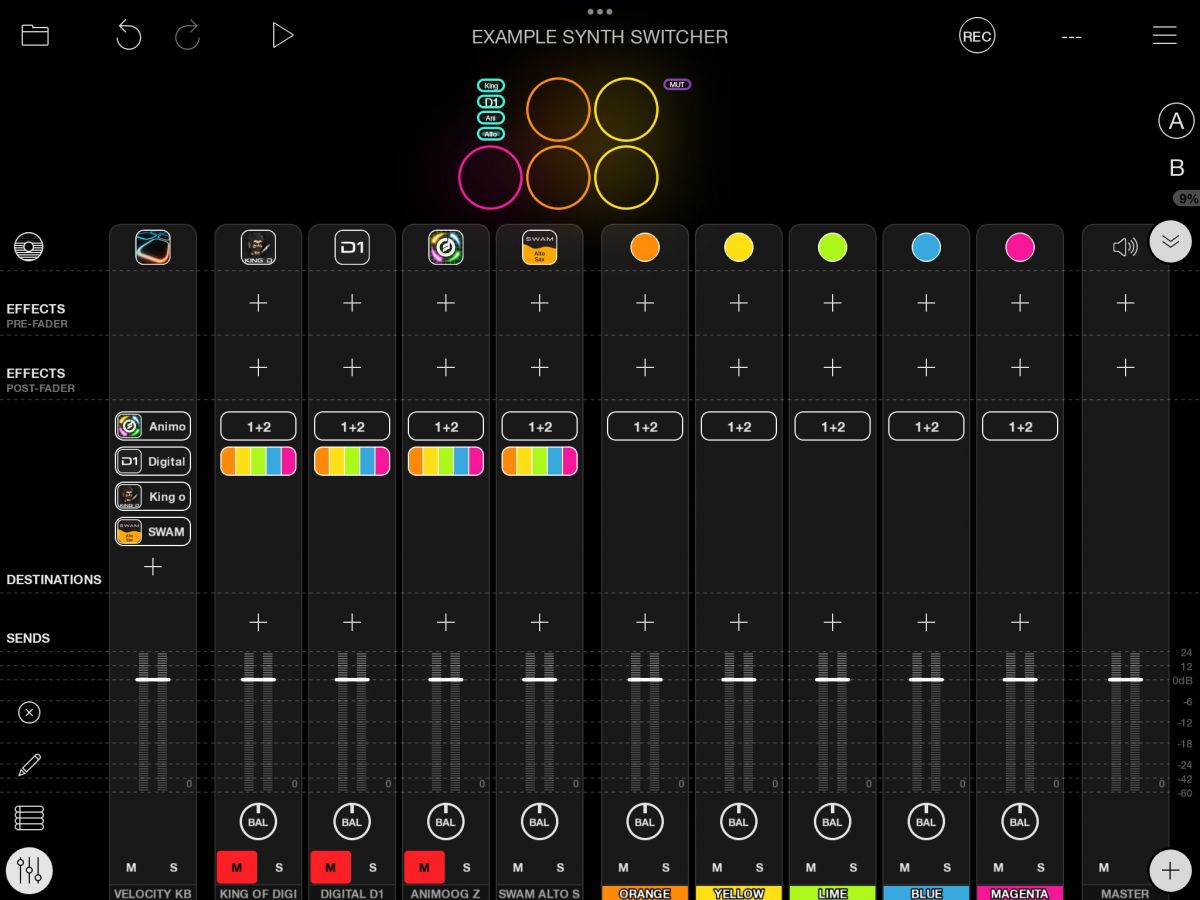Open the mixer settings icon at bottom left

pyautogui.click(x=29, y=870)
